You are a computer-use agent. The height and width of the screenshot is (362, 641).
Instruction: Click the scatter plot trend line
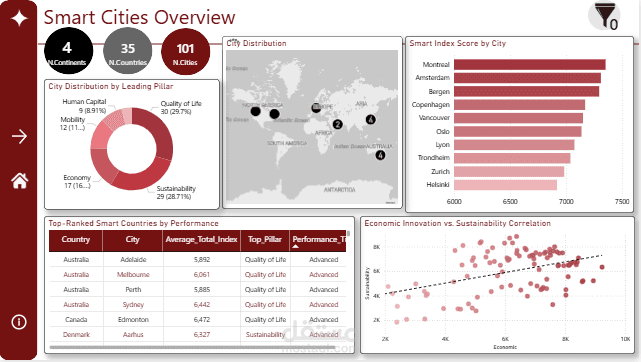coord(493,275)
